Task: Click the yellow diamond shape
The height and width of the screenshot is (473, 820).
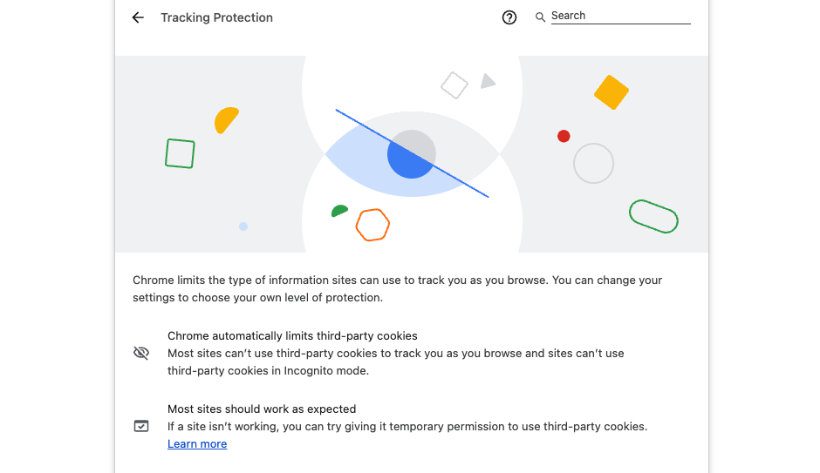Action: (x=611, y=92)
